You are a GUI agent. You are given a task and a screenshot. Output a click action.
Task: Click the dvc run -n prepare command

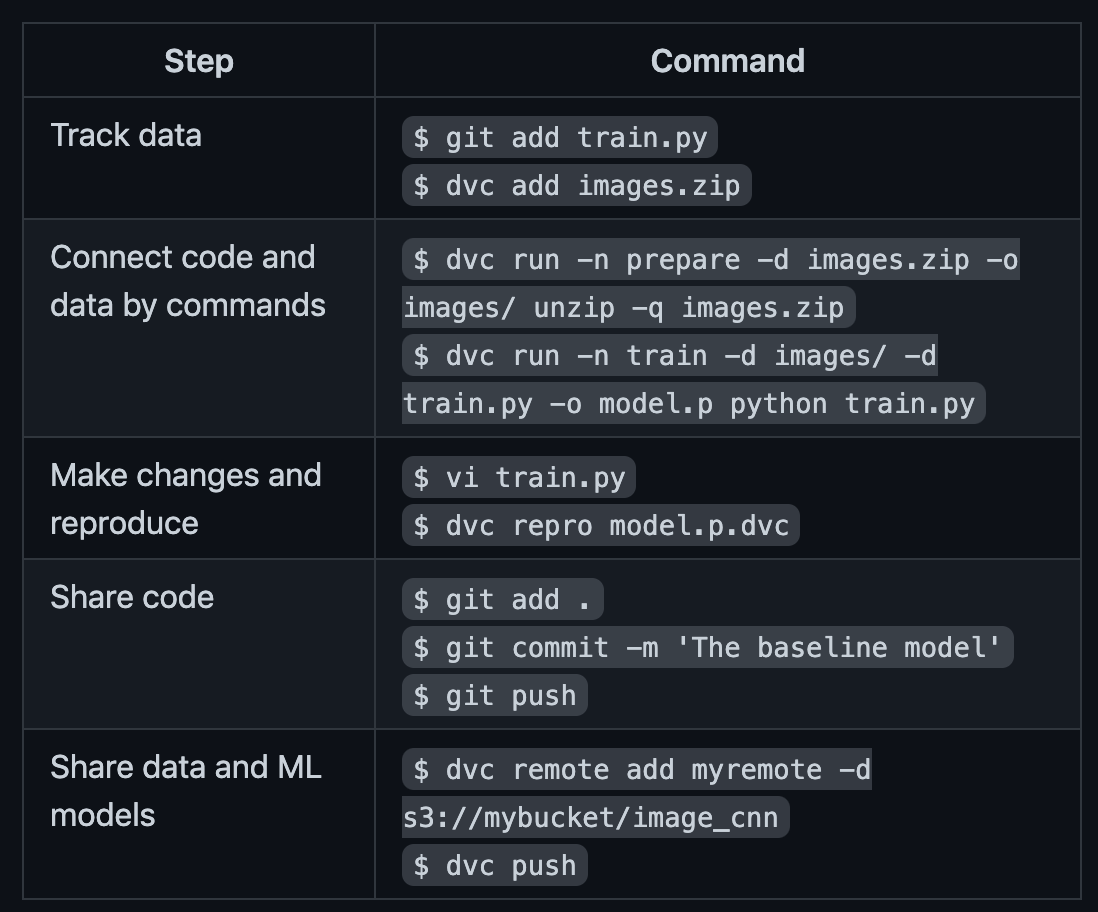coord(711,260)
